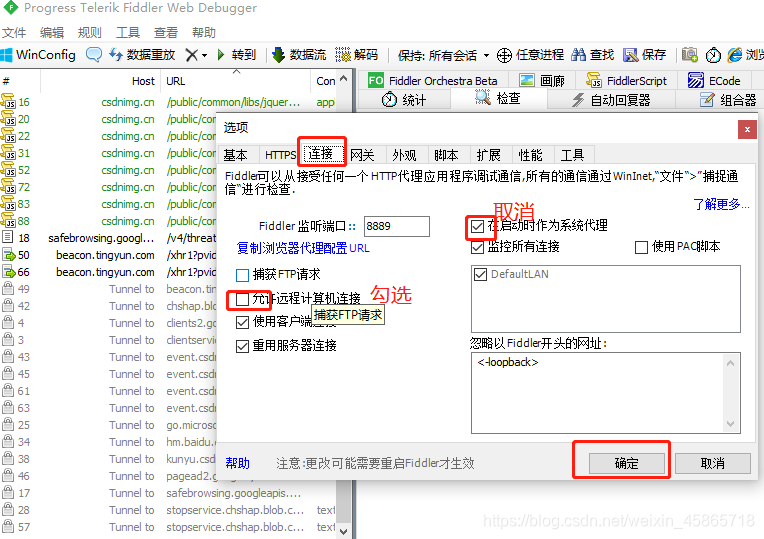The width and height of the screenshot is (764, 539).
Task: Switch to the 基本 options tab
Action: pyautogui.click(x=236, y=155)
